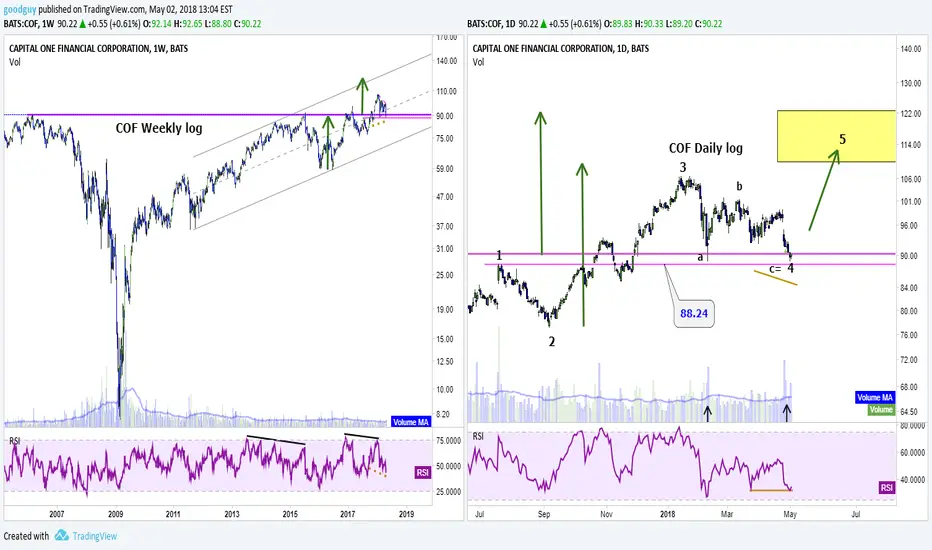Click the 2009 label on weekly time axis
Screen dimensions: 932x550
[115, 514]
